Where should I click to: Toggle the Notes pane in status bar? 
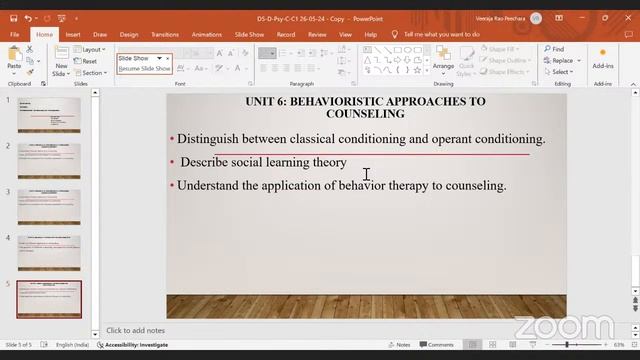click(399, 345)
